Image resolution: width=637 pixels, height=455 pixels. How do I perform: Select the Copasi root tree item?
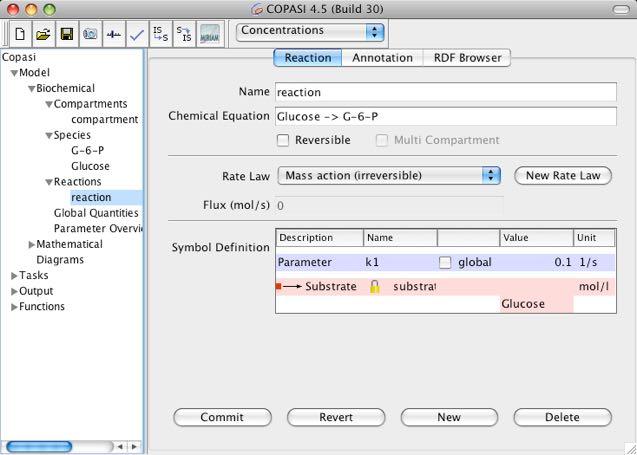19,58
